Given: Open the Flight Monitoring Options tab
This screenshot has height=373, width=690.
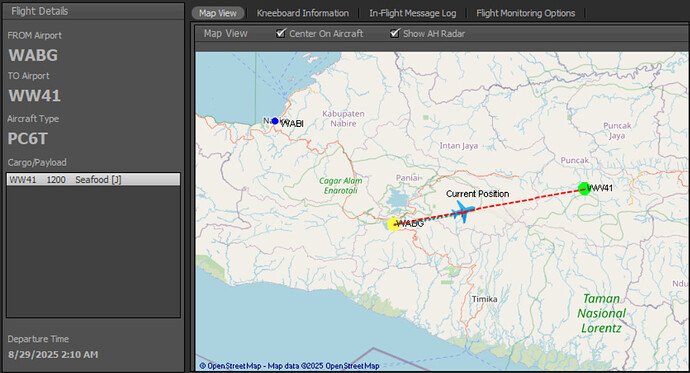Looking at the screenshot, I should click(x=526, y=13).
